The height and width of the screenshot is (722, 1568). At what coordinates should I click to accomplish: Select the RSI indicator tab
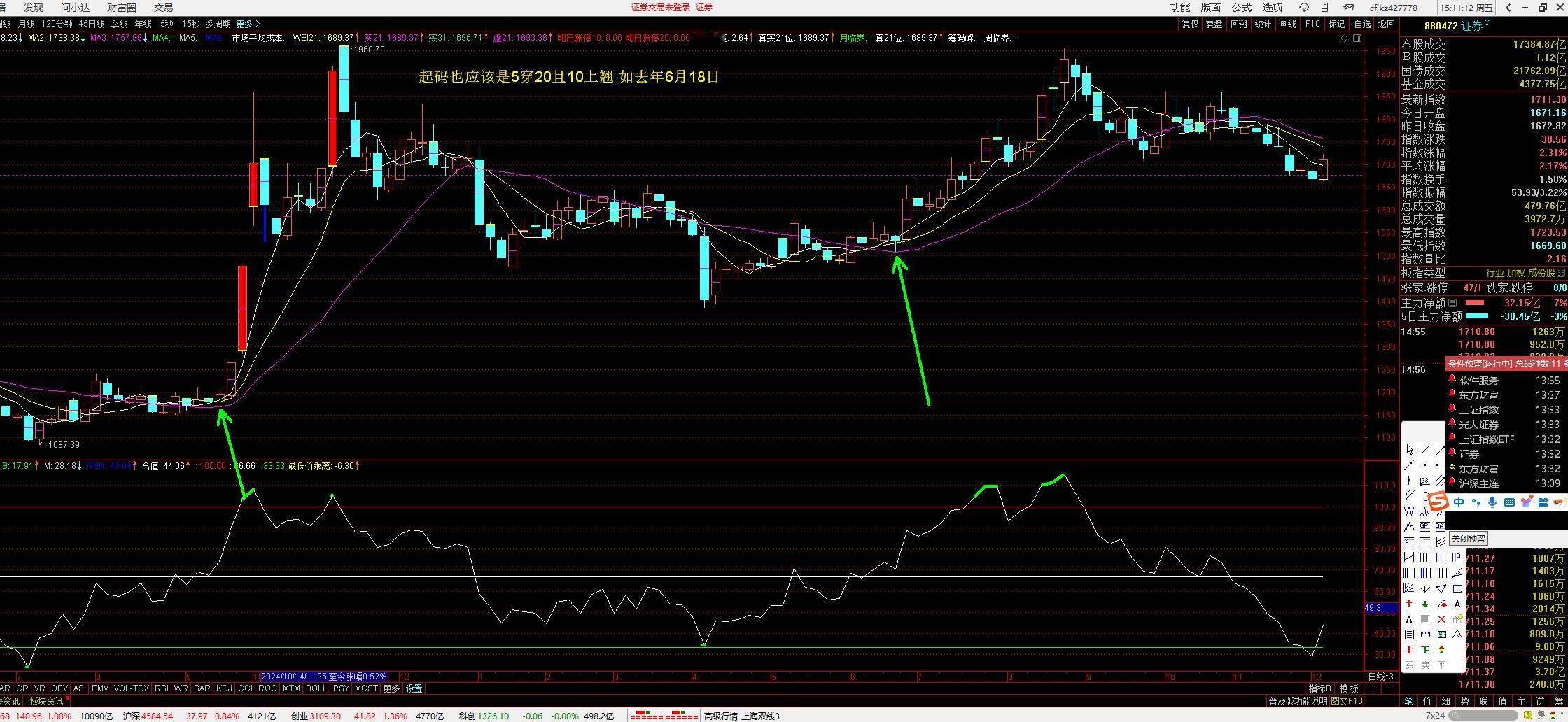click(161, 688)
